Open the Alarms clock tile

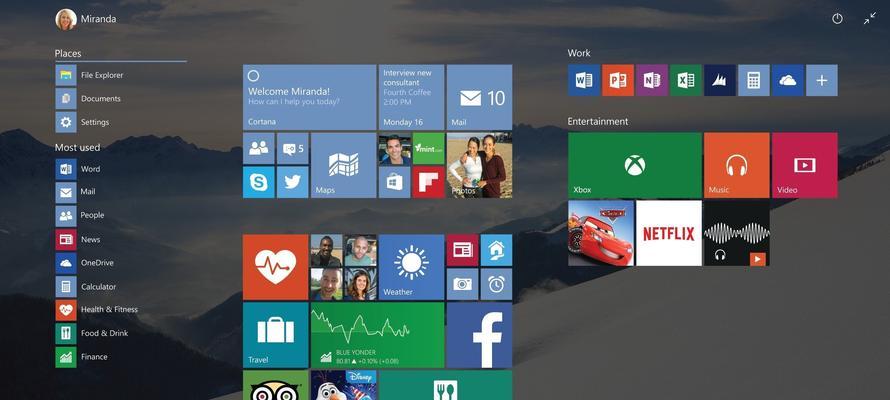(x=497, y=284)
